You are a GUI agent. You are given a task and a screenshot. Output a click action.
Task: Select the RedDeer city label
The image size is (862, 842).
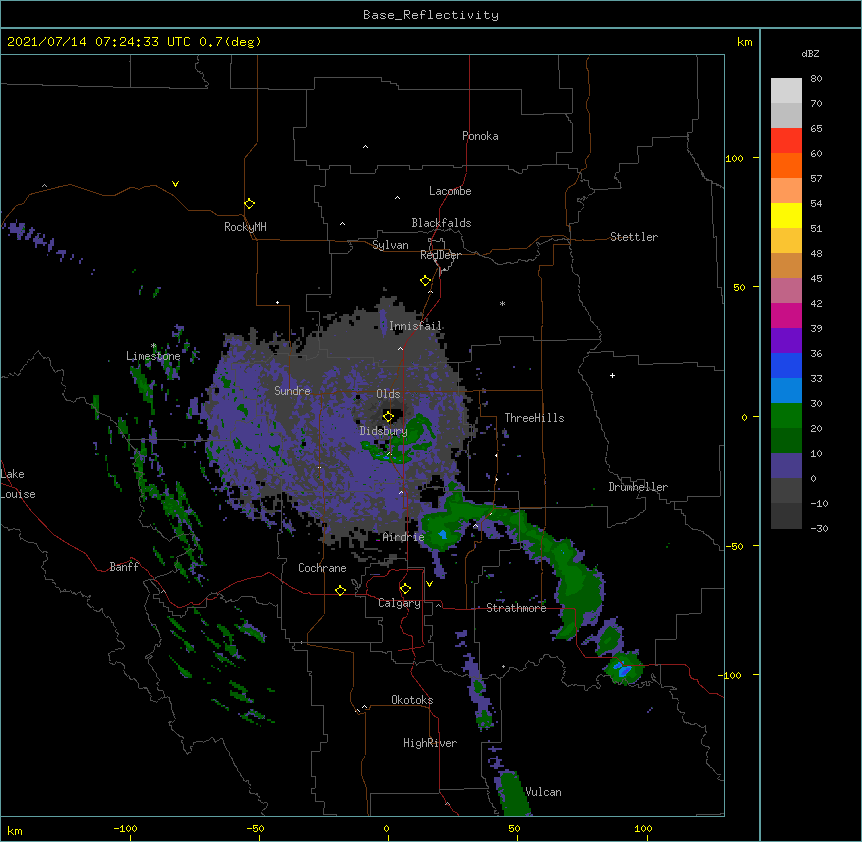tap(440, 255)
